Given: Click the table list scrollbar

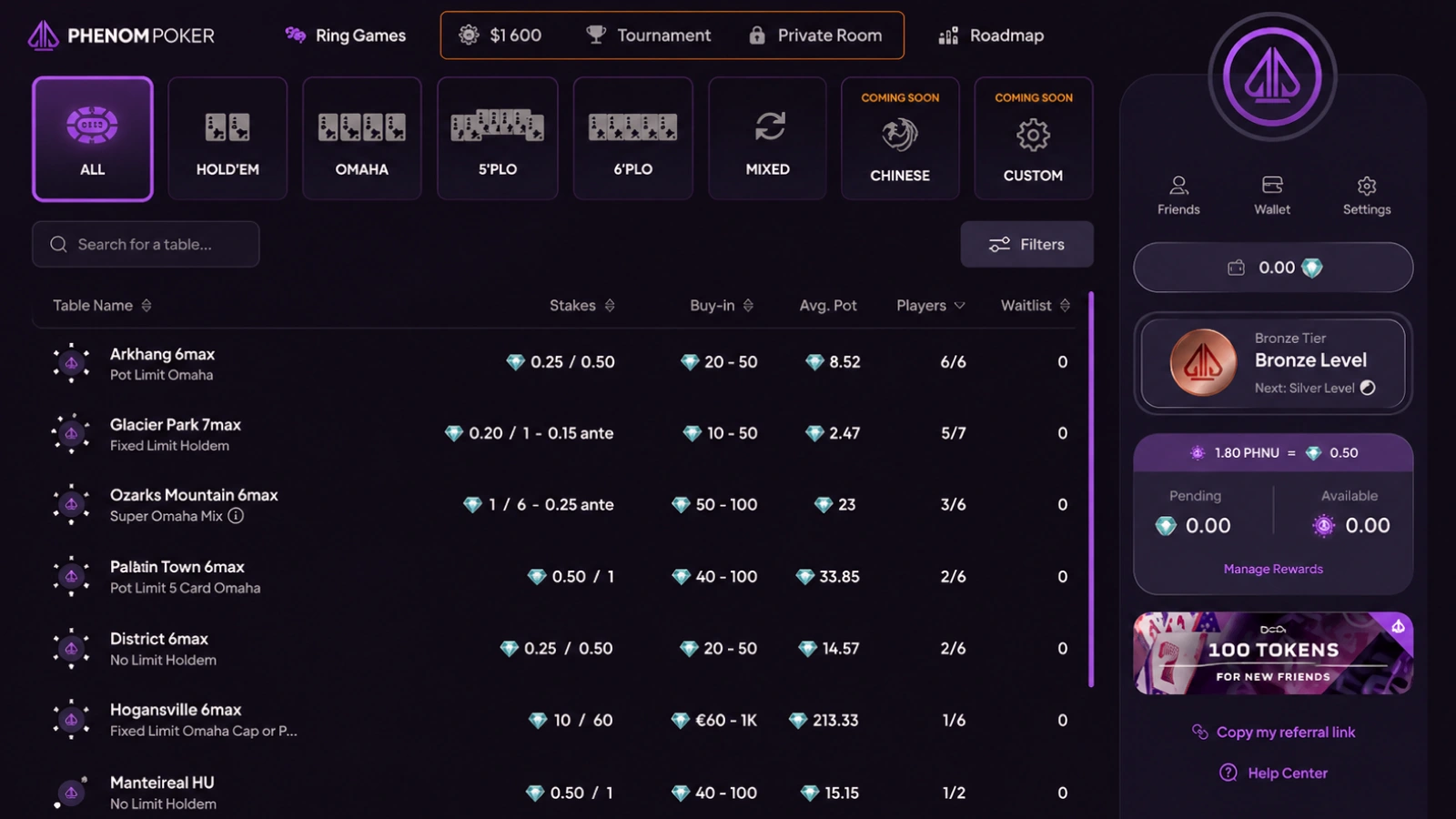Looking at the screenshot, I should tap(1091, 490).
